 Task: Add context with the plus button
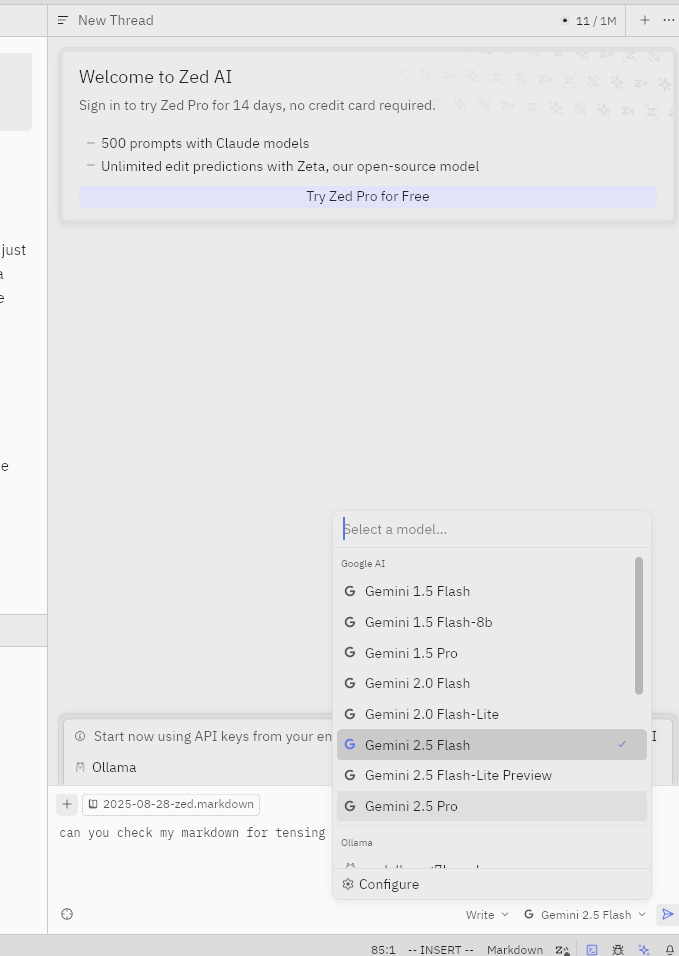pos(67,805)
